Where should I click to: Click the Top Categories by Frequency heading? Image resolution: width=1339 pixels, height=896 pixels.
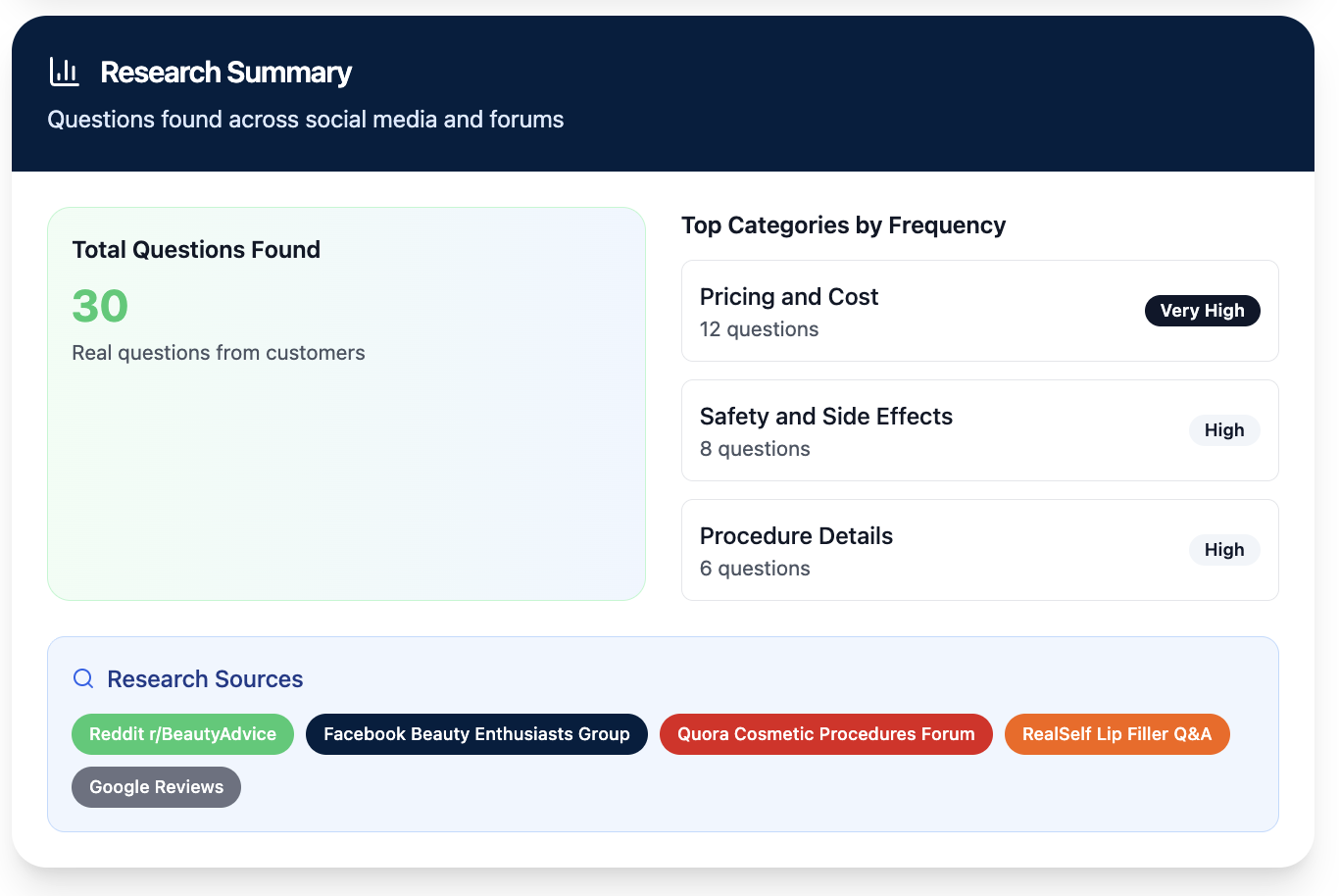tap(844, 225)
